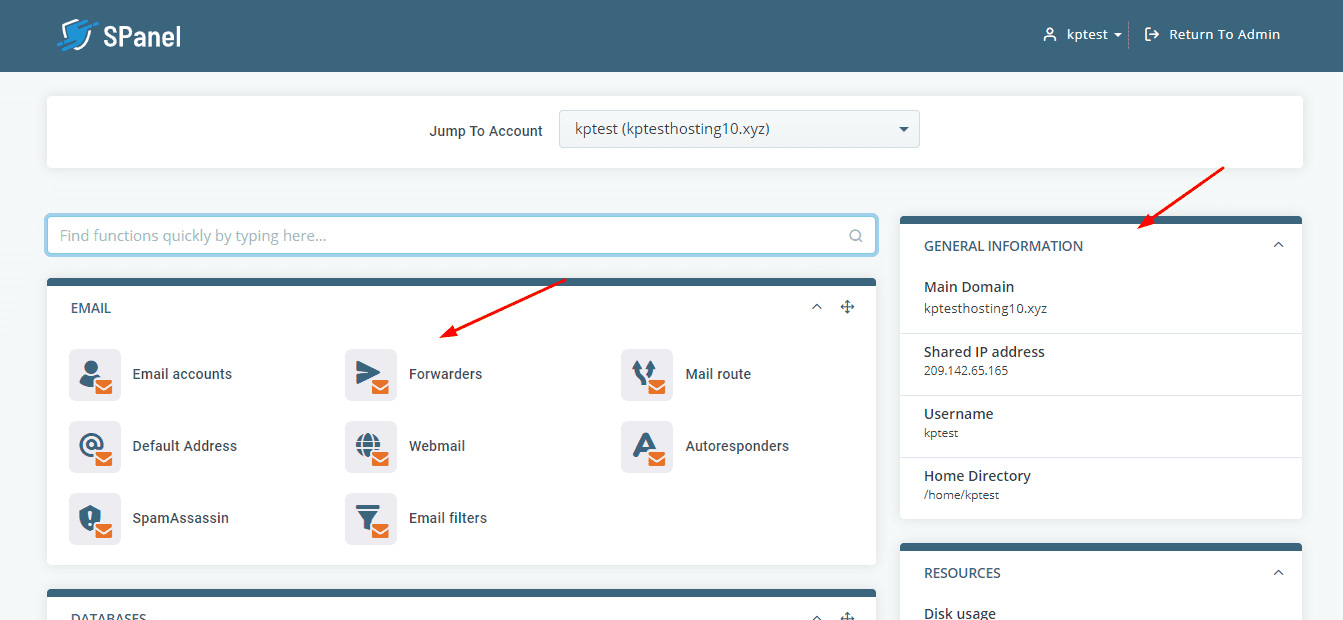Collapse the Email section
Image resolution: width=1343 pixels, height=620 pixels.
(x=817, y=307)
